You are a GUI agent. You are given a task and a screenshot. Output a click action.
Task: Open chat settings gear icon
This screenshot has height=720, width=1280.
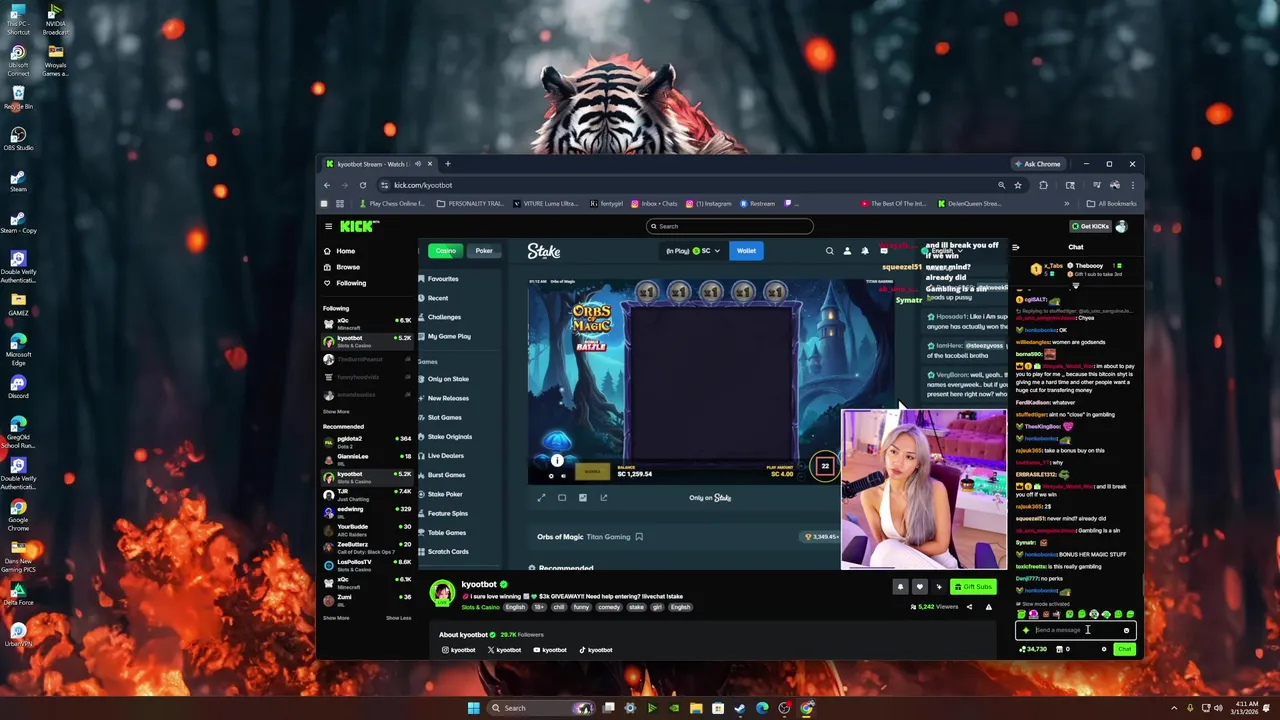pyautogui.click(x=1104, y=649)
